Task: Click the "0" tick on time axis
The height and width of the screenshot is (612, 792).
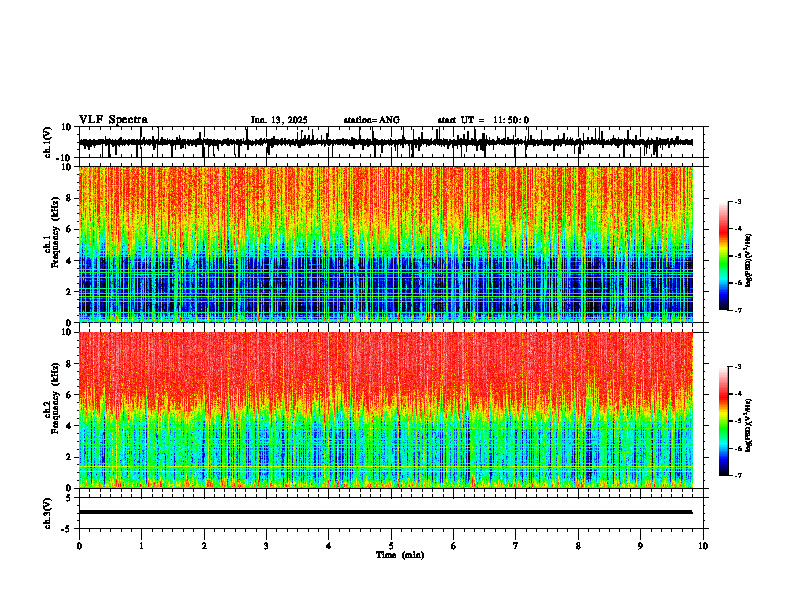Action: 79,546
